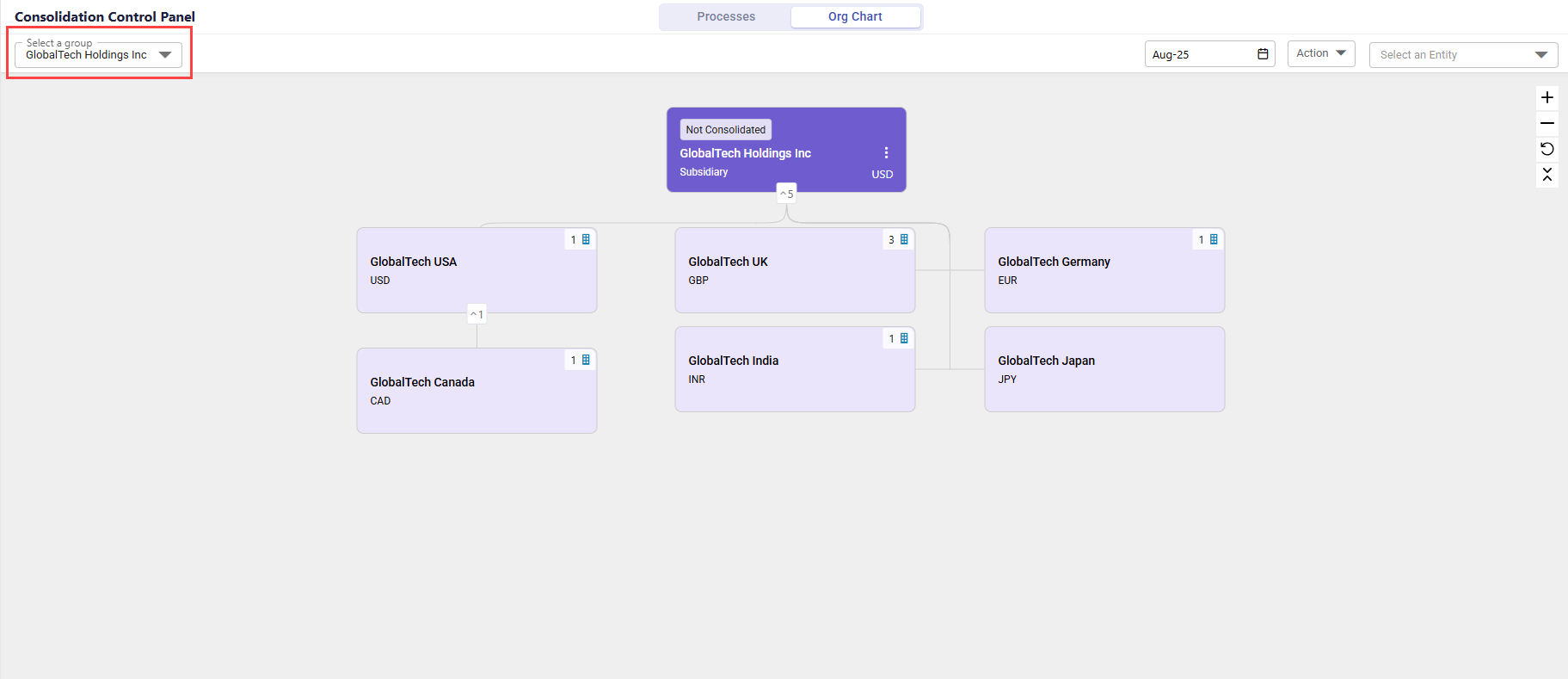Collapse all nodes with the fit icon
This screenshot has width=1568, height=679.
pyautogui.click(x=1546, y=175)
